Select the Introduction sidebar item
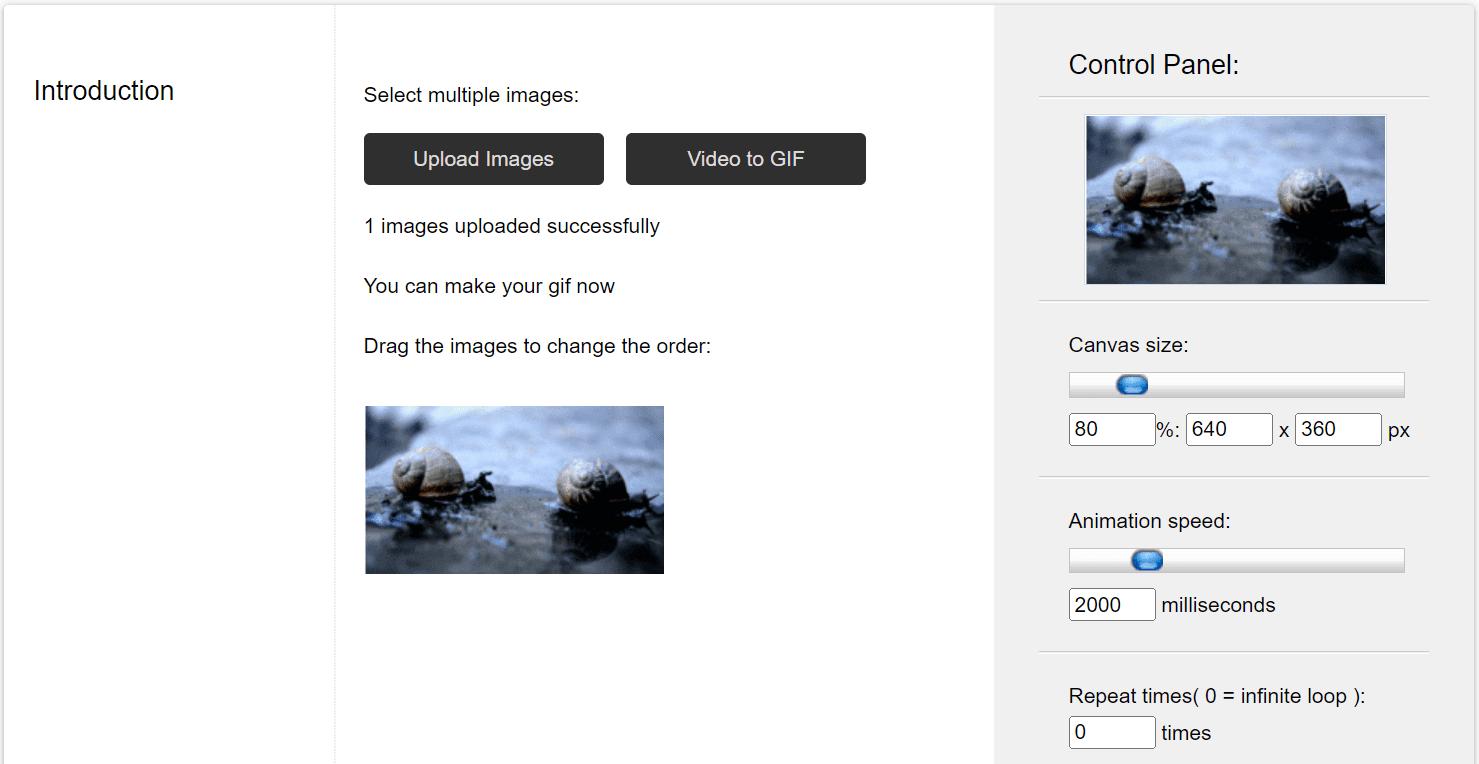This screenshot has width=1479, height=764. pos(104,91)
